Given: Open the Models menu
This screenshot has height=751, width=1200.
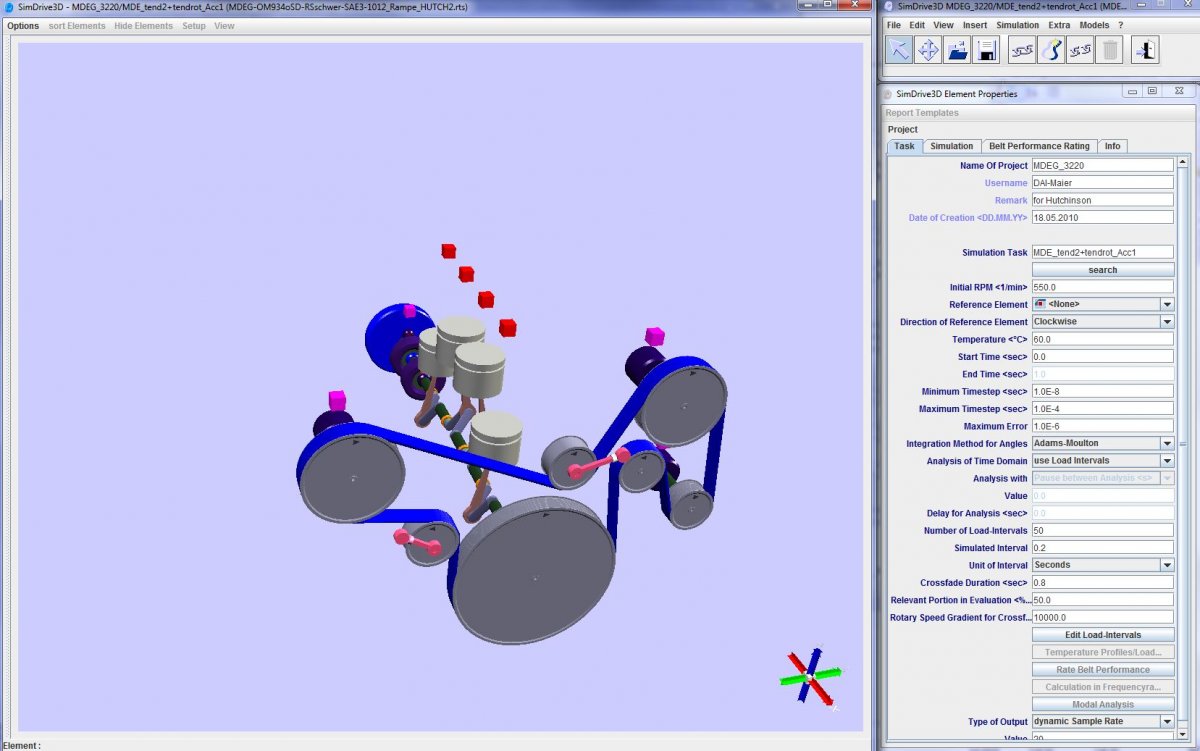Looking at the screenshot, I should click(1094, 25).
